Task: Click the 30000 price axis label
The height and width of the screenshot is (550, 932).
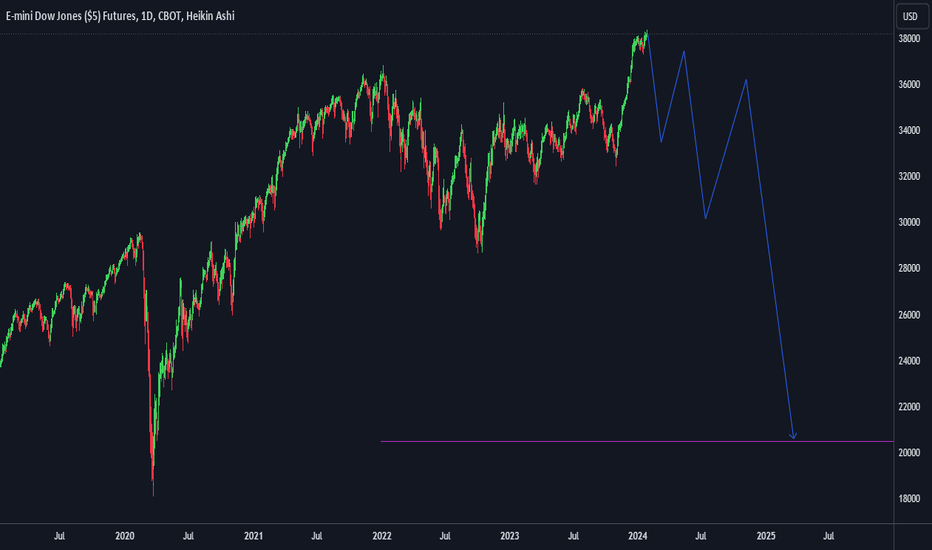Action: click(x=909, y=222)
